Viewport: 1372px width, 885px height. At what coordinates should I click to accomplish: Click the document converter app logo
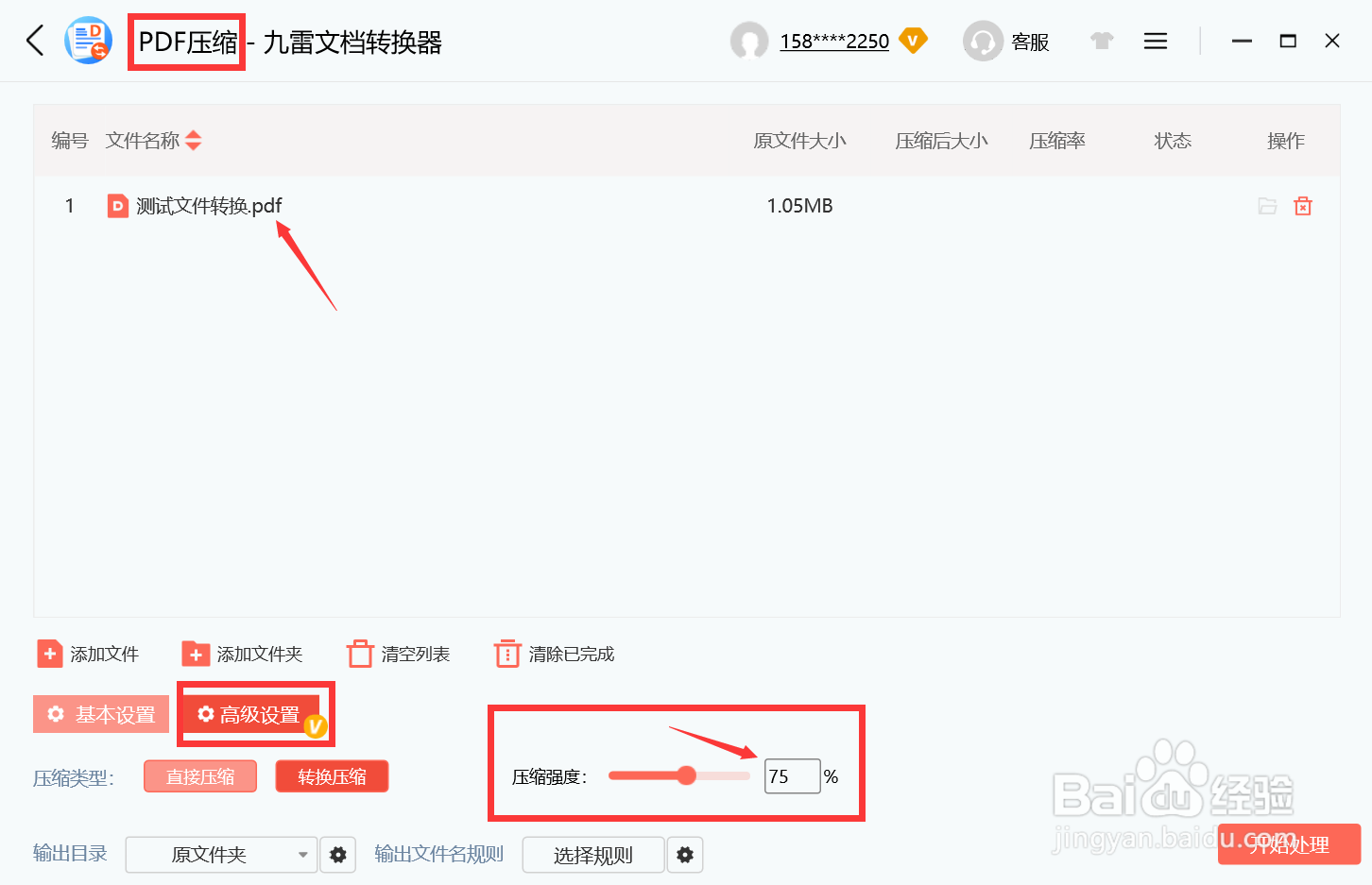coord(88,41)
